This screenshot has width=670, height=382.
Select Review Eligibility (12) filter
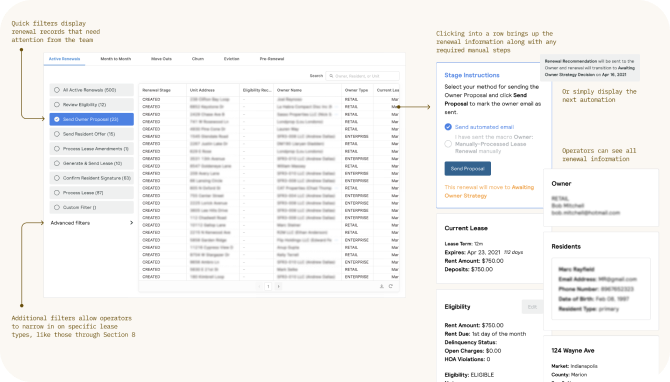pos(91,105)
